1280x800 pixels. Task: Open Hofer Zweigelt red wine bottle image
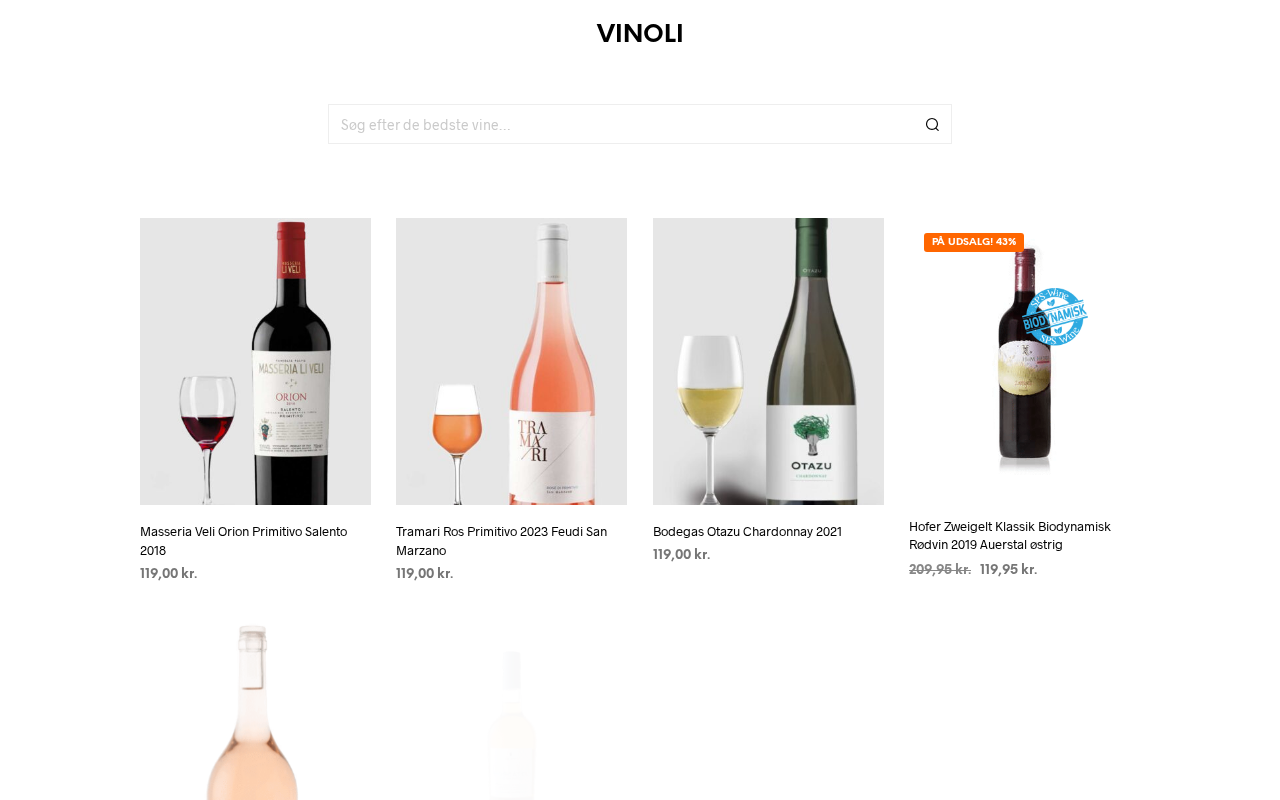point(1024,359)
